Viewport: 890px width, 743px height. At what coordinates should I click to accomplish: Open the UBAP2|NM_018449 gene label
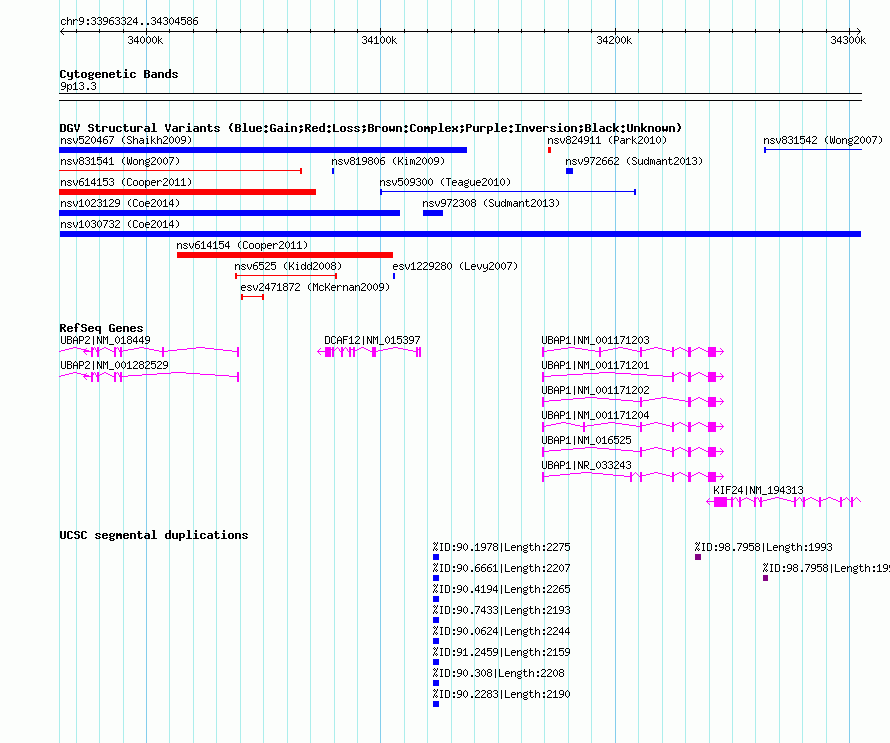click(x=105, y=340)
